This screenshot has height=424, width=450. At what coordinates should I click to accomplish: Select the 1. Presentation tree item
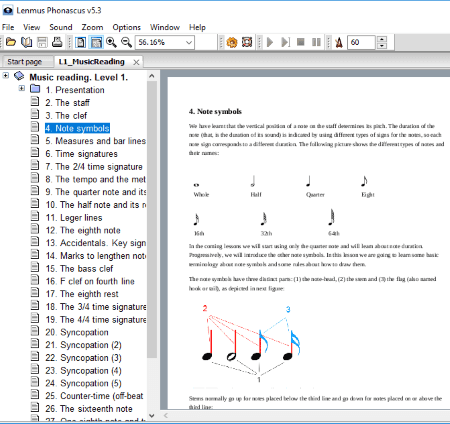75,90
